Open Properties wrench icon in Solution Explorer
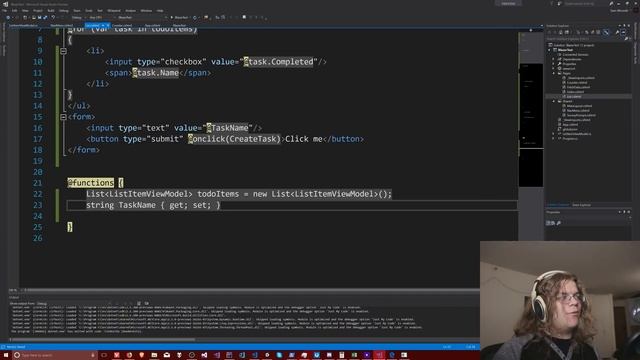Image resolution: width=640 pixels, height=360 pixels. (618, 32)
